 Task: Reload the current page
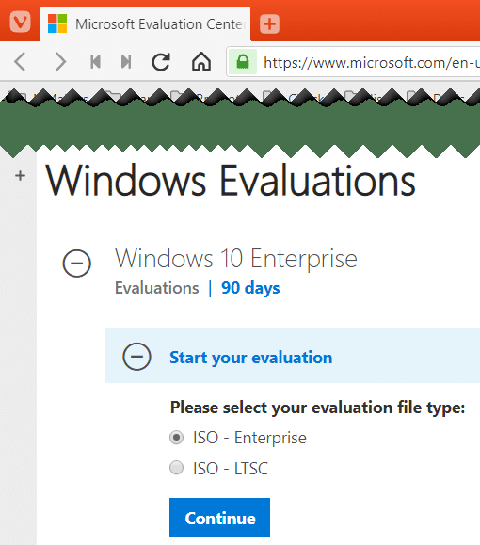[161, 62]
